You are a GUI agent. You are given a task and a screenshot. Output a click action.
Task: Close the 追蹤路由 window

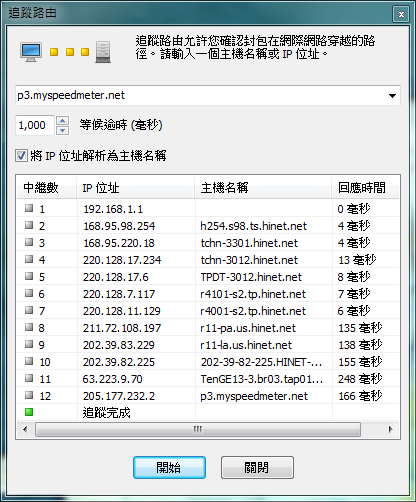(401, 14)
